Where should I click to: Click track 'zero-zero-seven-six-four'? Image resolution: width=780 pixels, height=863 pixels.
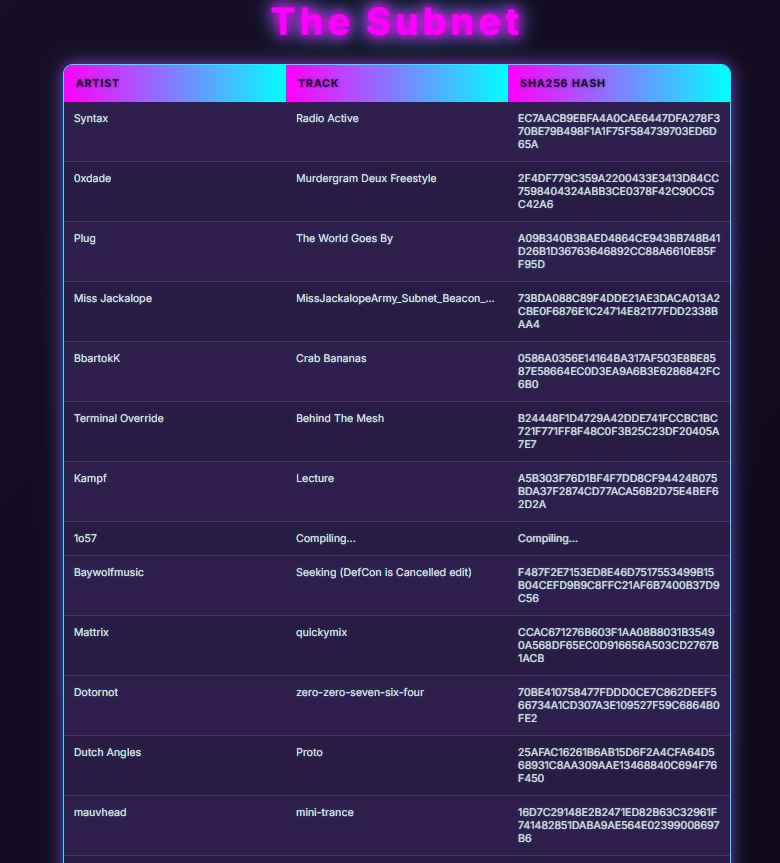click(x=360, y=692)
